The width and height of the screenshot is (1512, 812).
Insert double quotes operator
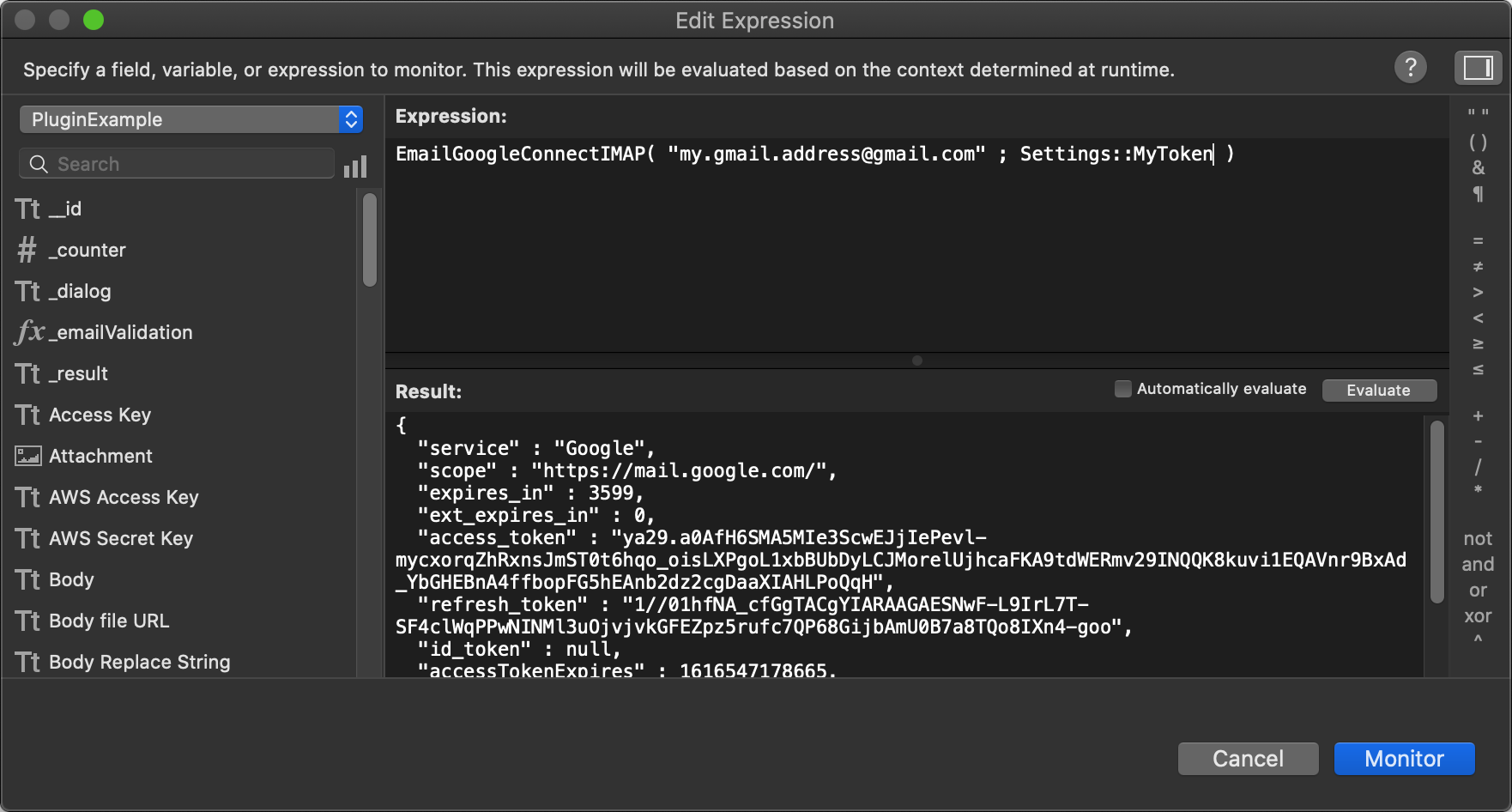click(1478, 113)
